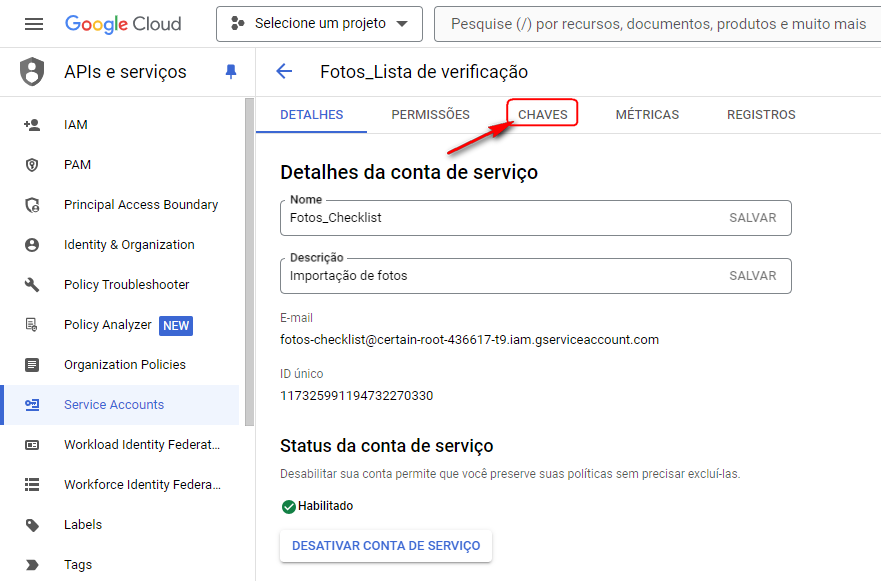Switch to the CHAVES tab

point(543,115)
